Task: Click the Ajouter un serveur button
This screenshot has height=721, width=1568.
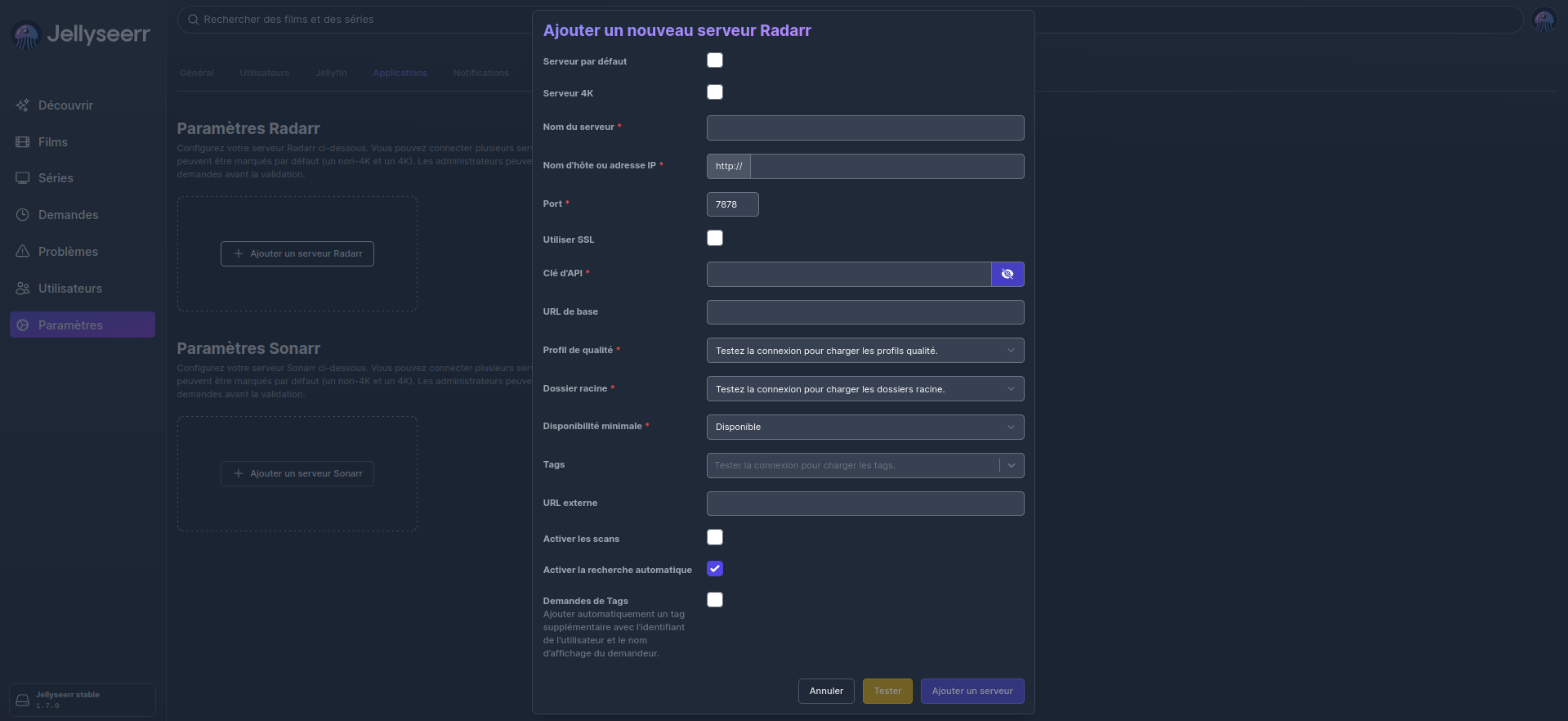Action: click(x=972, y=692)
